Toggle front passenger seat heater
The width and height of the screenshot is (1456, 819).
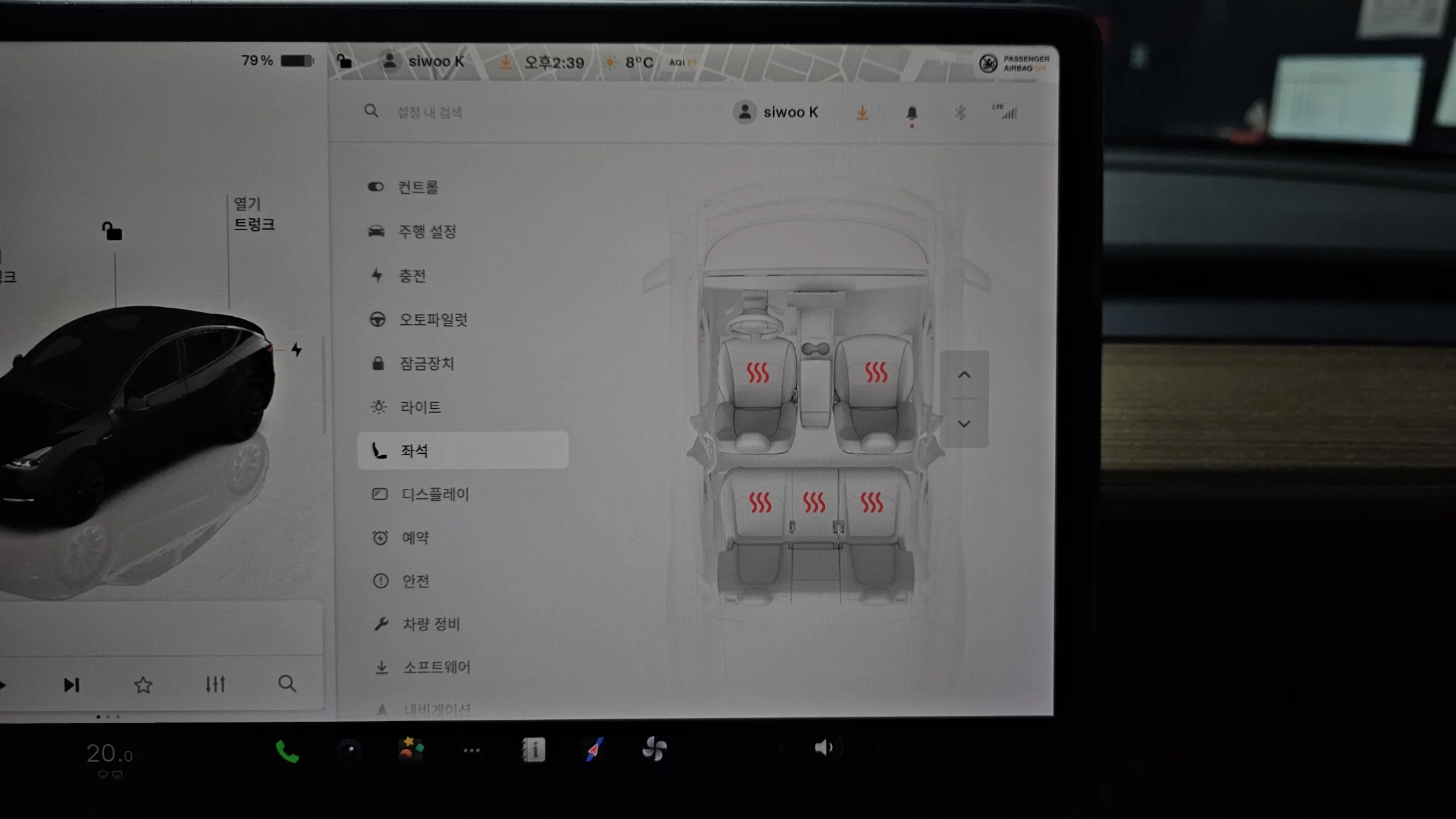(876, 372)
